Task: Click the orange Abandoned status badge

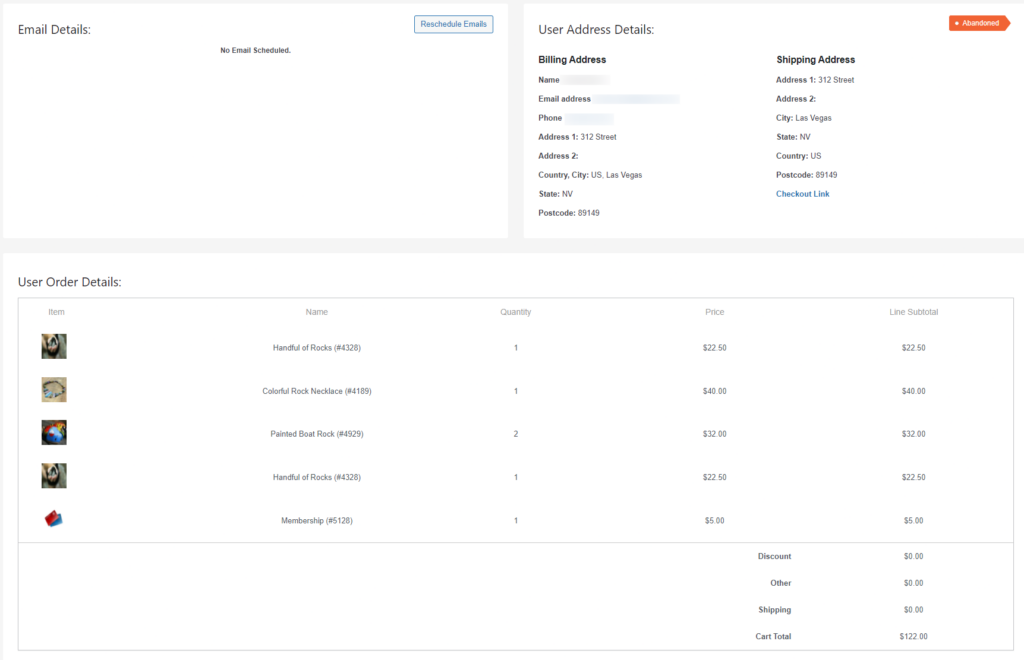Action: pos(978,23)
